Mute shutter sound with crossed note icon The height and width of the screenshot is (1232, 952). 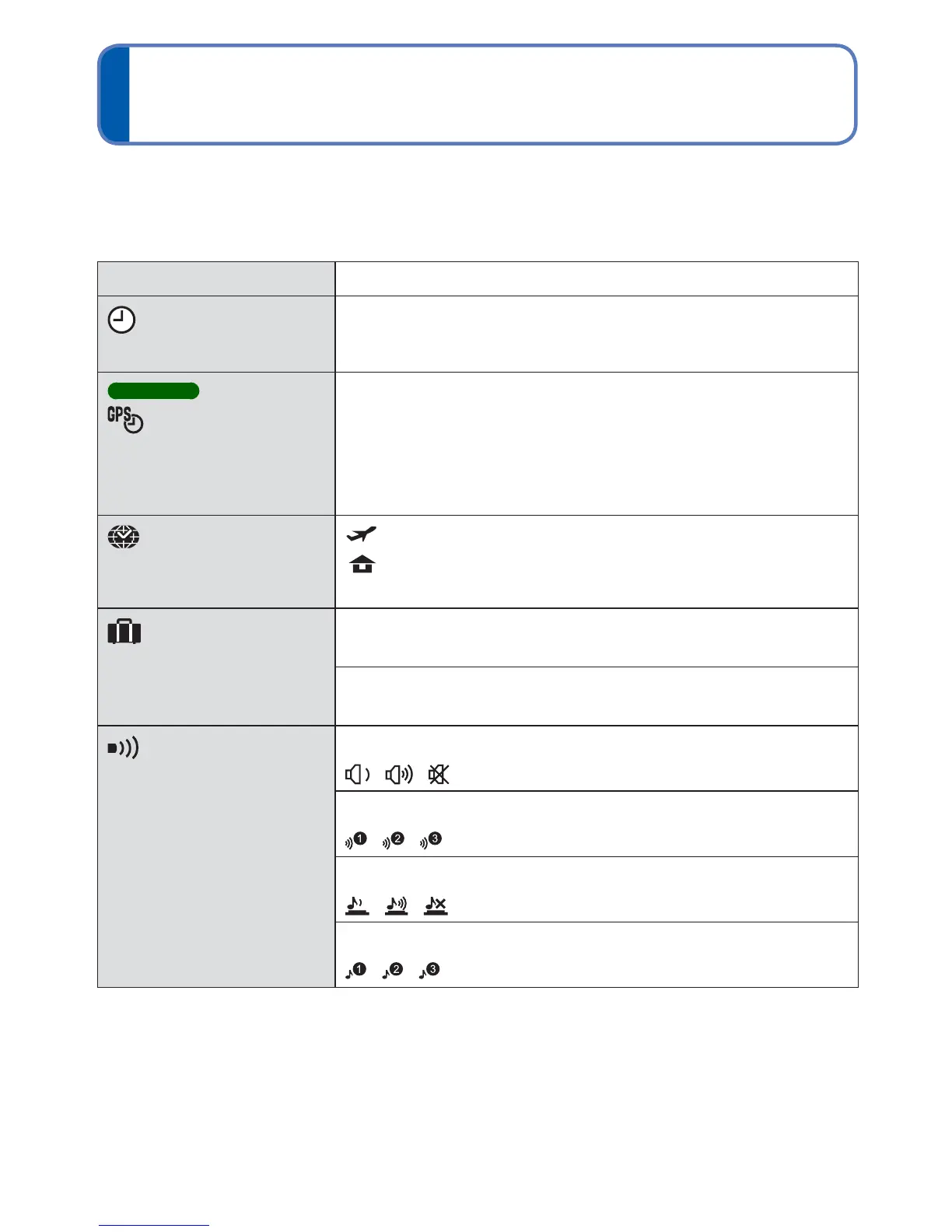[436, 905]
